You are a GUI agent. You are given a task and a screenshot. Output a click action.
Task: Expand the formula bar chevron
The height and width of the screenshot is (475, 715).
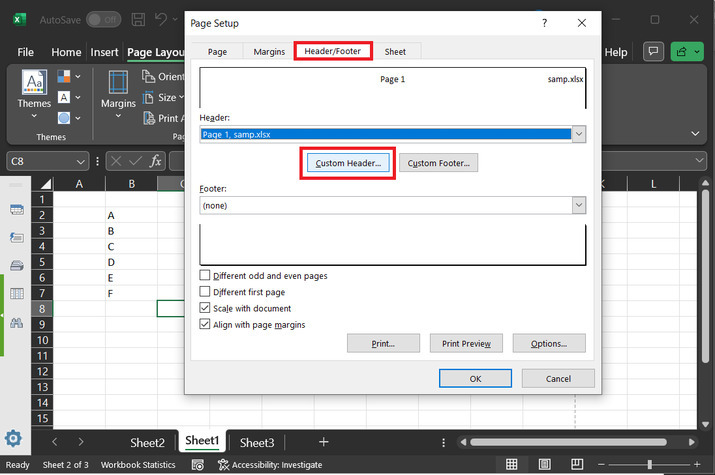click(699, 160)
